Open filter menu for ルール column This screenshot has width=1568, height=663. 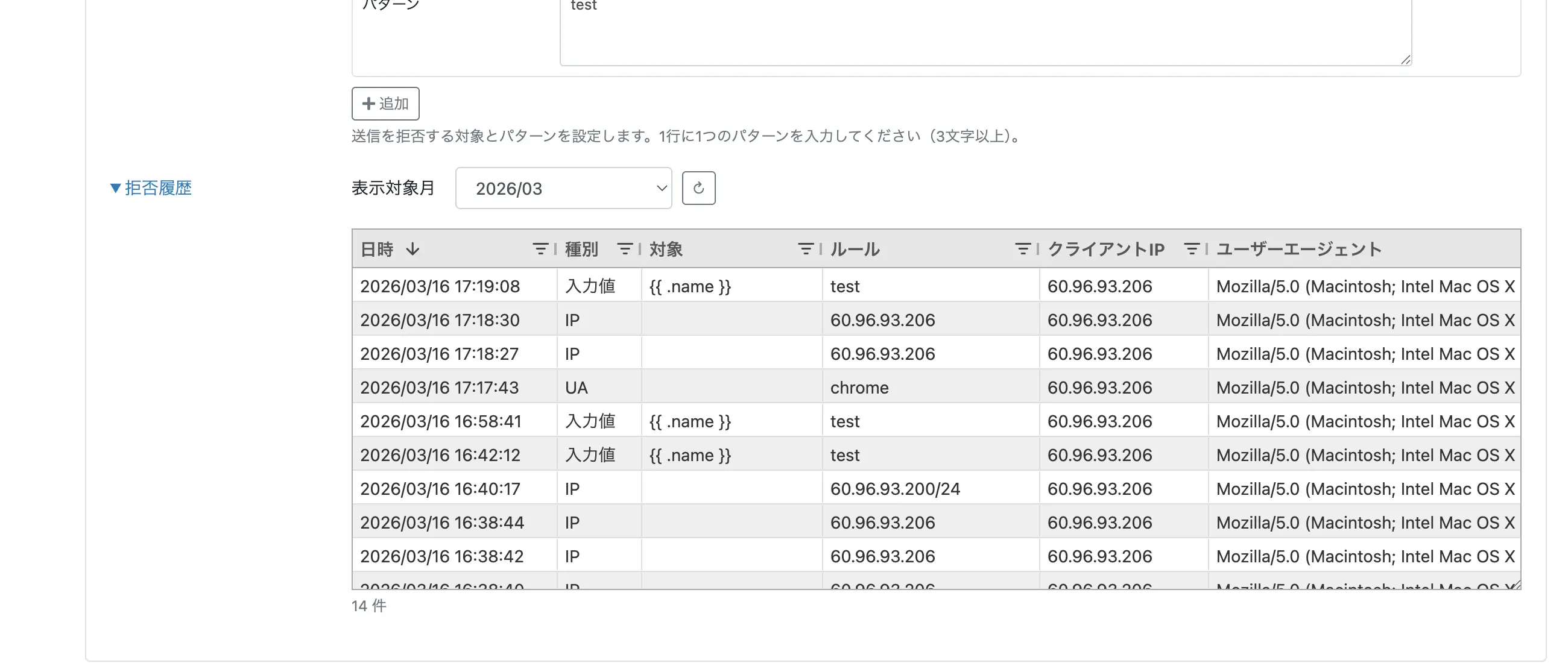pos(1022,249)
